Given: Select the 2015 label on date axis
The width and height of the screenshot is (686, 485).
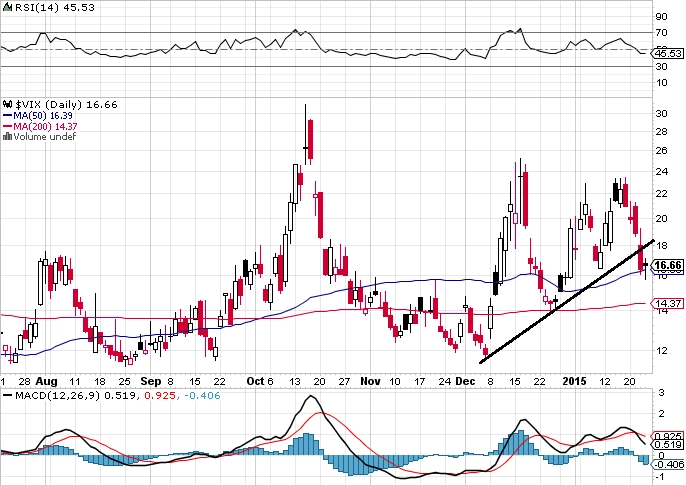Looking at the screenshot, I should [x=574, y=381].
